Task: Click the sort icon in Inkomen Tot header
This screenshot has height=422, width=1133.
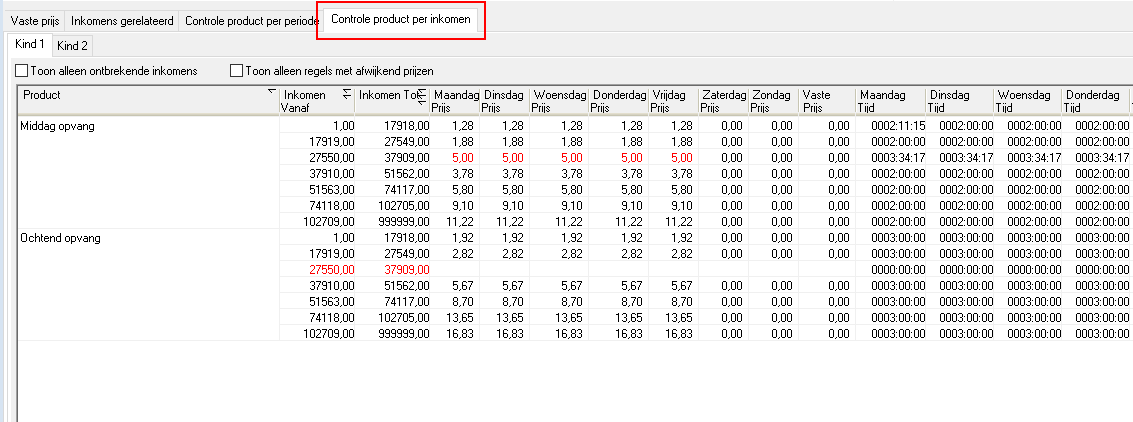Action: (x=421, y=95)
